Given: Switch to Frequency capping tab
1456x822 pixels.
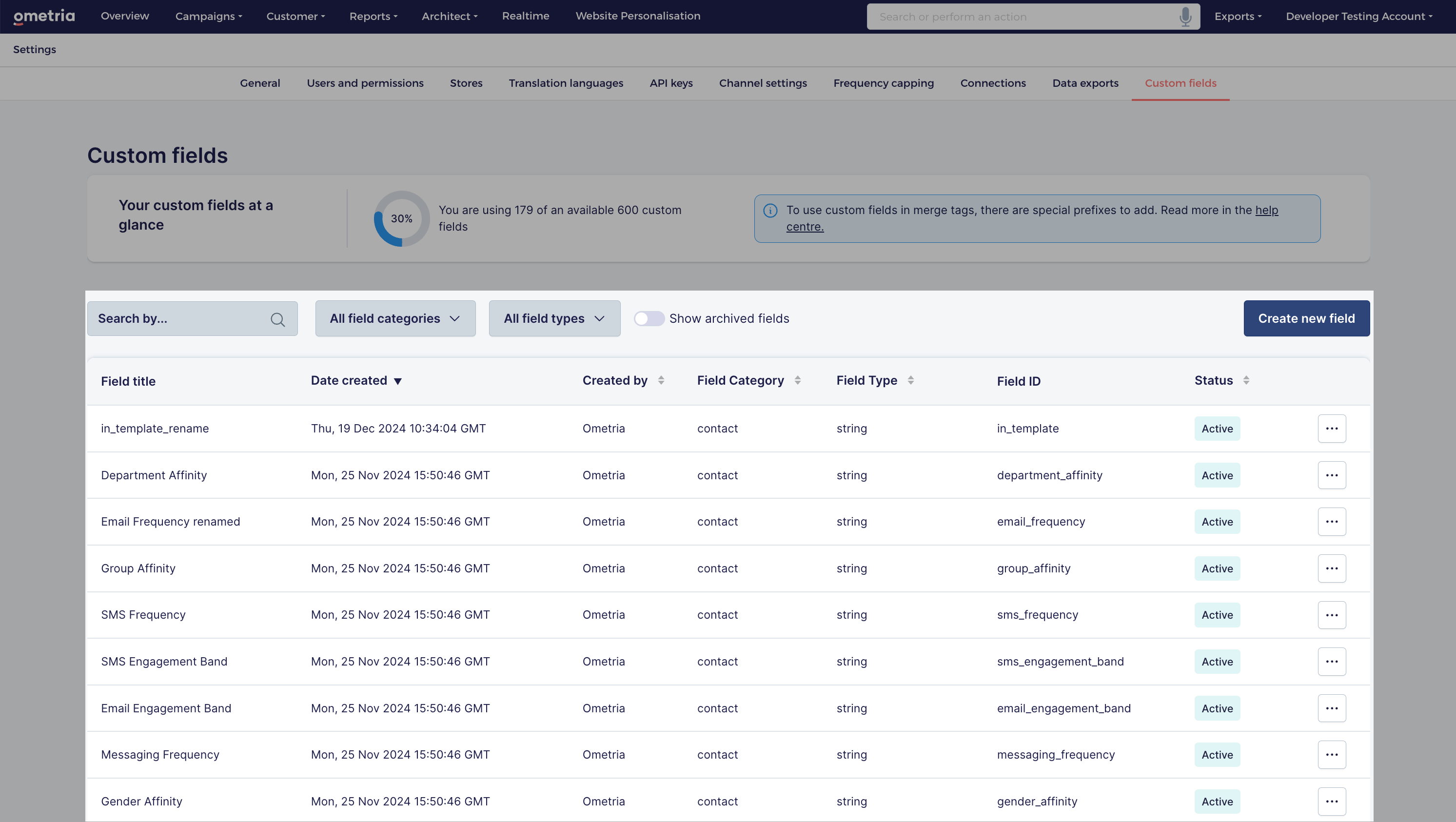Looking at the screenshot, I should click(x=884, y=83).
